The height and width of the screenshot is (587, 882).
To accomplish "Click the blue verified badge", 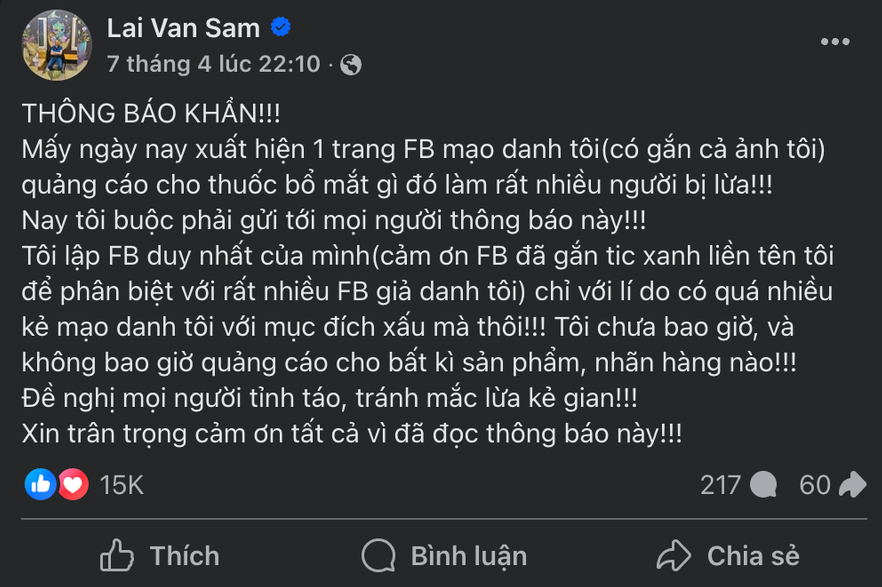I will coord(283,28).
